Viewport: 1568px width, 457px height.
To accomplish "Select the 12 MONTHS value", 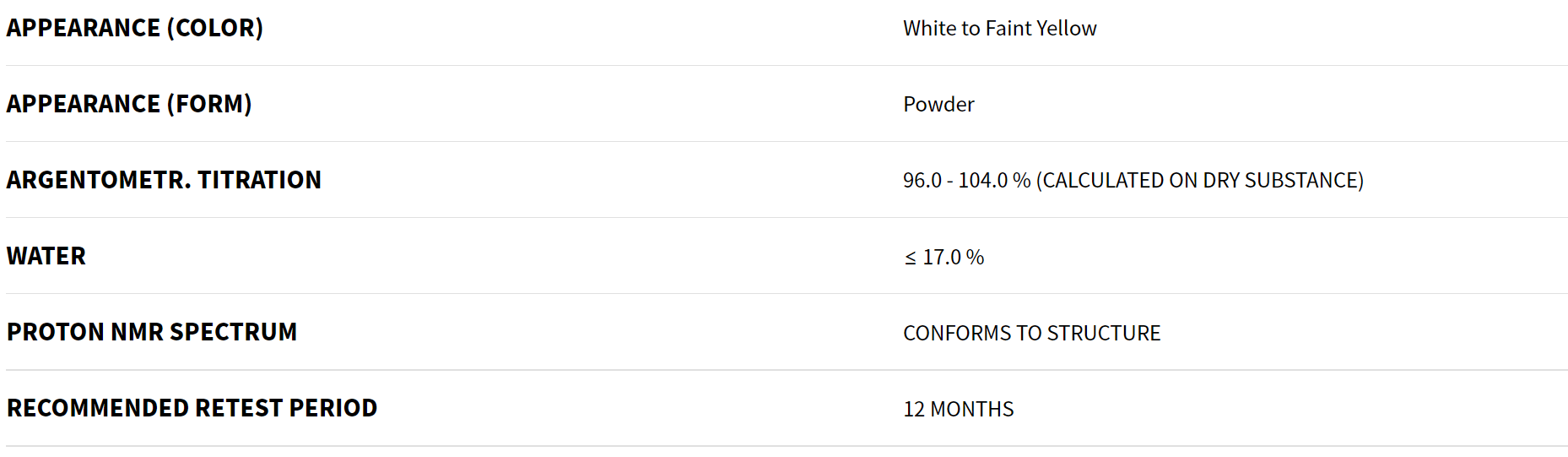I will pyautogui.click(x=959, y=409).
